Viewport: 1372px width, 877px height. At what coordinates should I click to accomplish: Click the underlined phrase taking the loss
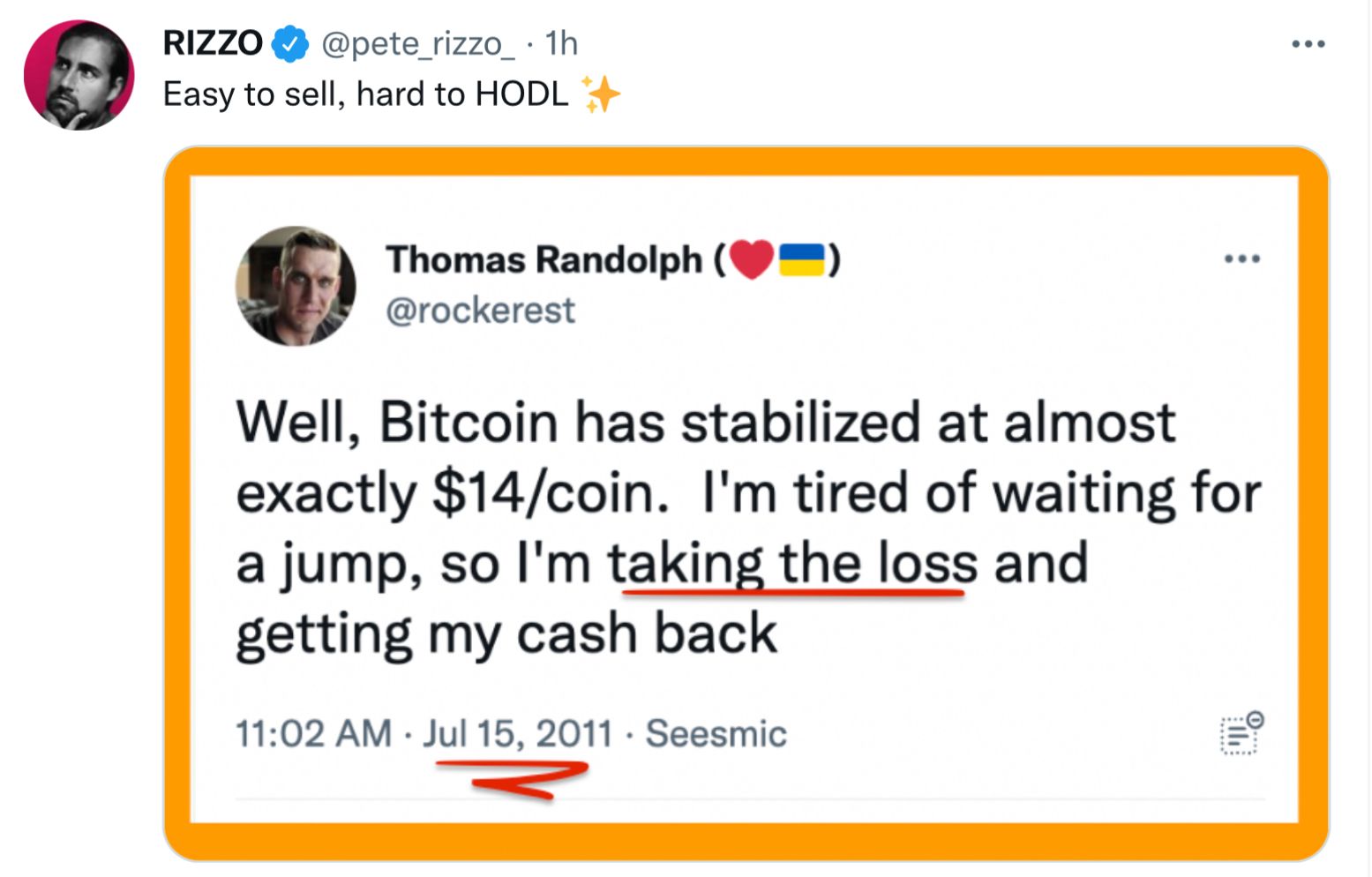(x=792, y=560)
